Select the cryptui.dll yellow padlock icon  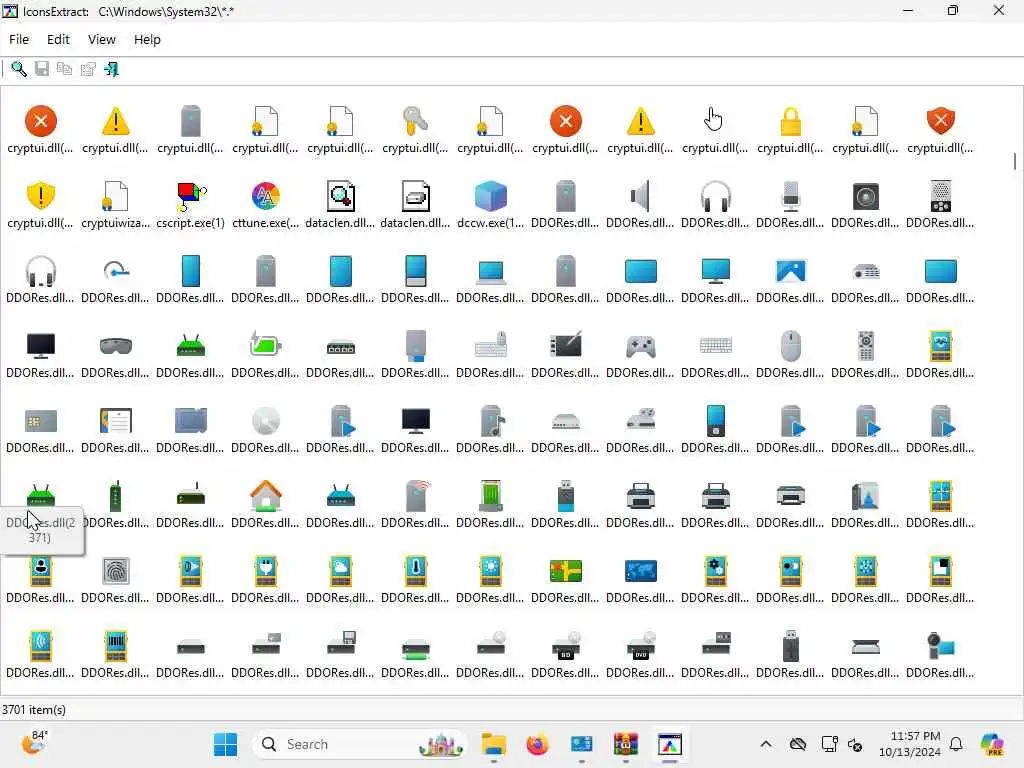[x=790, y=121]
